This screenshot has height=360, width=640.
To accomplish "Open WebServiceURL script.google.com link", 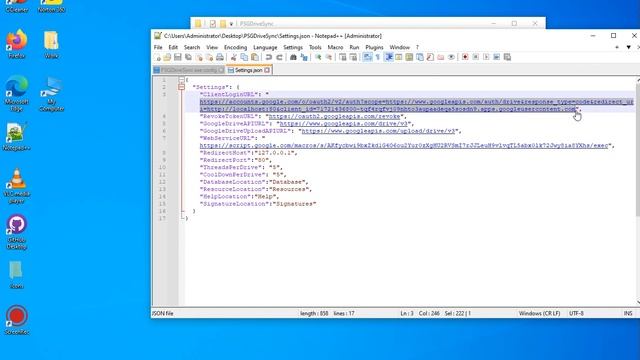I will [404, 146].
